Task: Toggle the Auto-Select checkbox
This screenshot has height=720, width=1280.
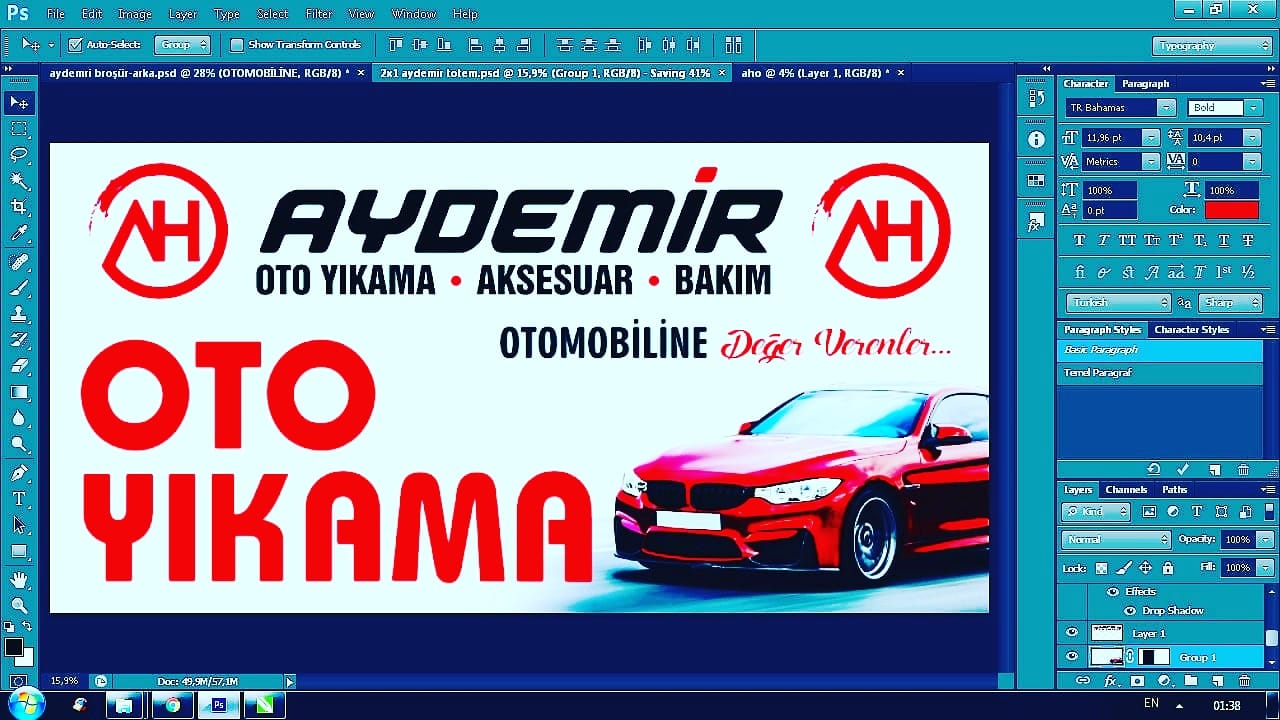Action: pyautogui.click(x=75, y=45)
